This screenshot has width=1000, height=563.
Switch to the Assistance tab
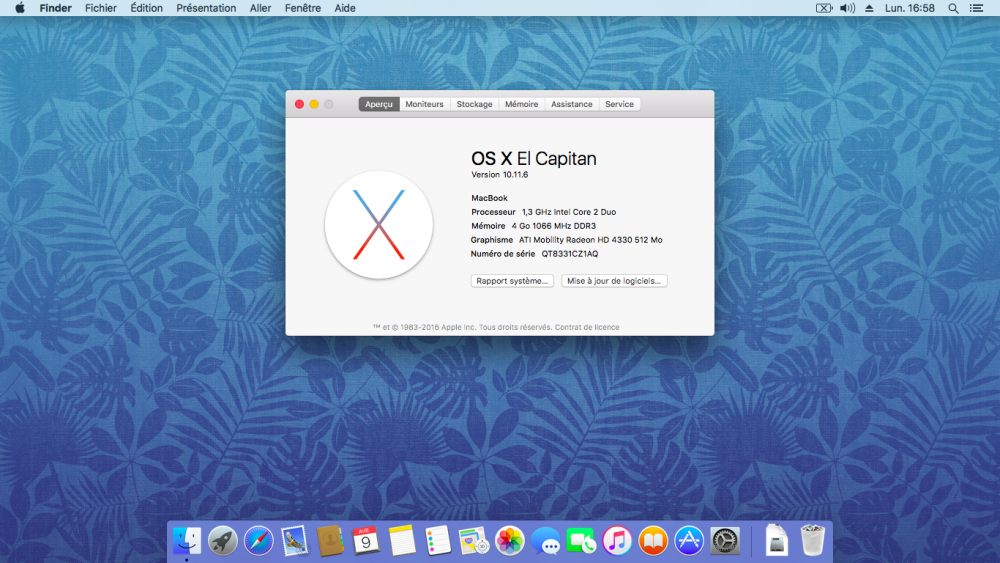click(571, 104)
